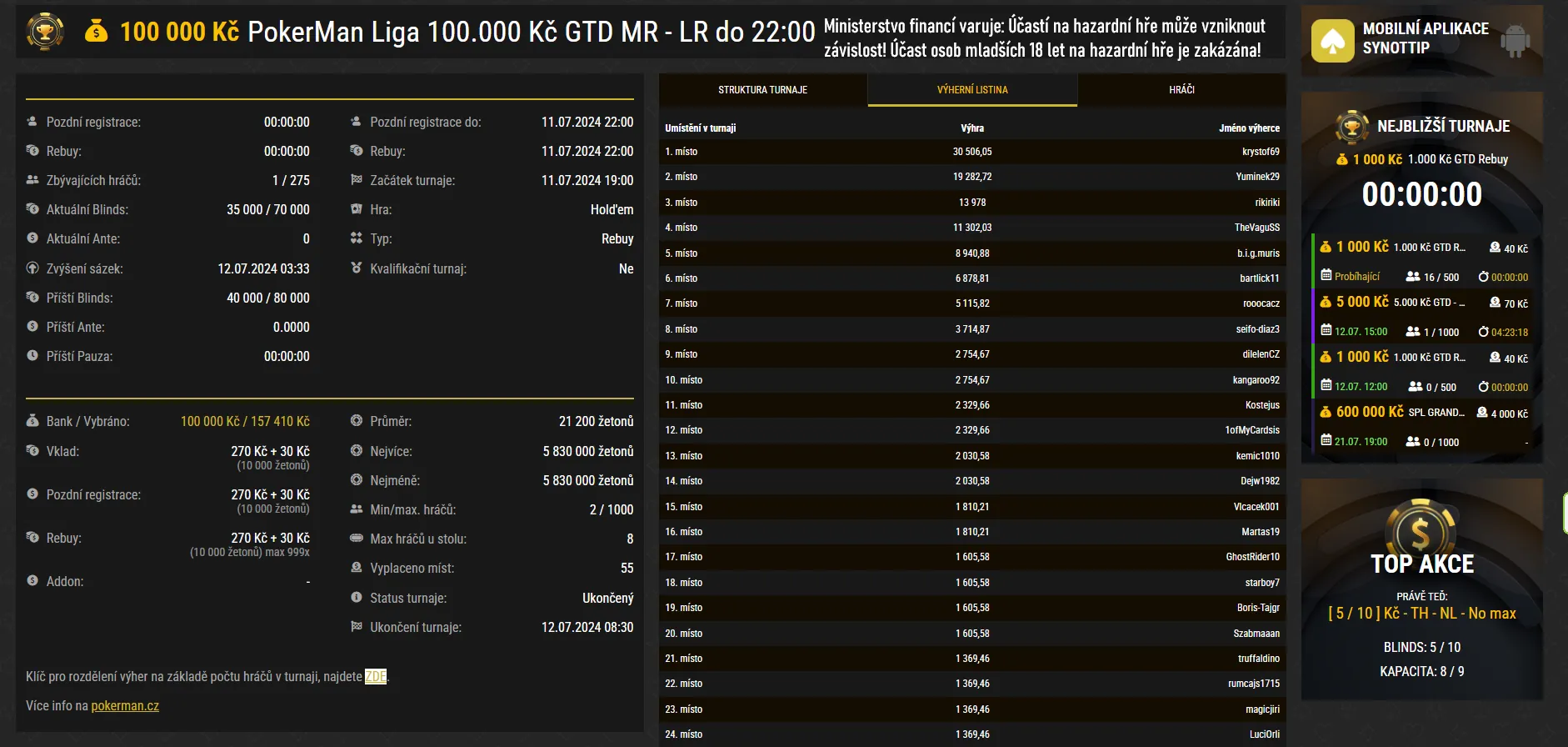
Task: Select winner name GhostRider10
Action: click(1253, 557)
